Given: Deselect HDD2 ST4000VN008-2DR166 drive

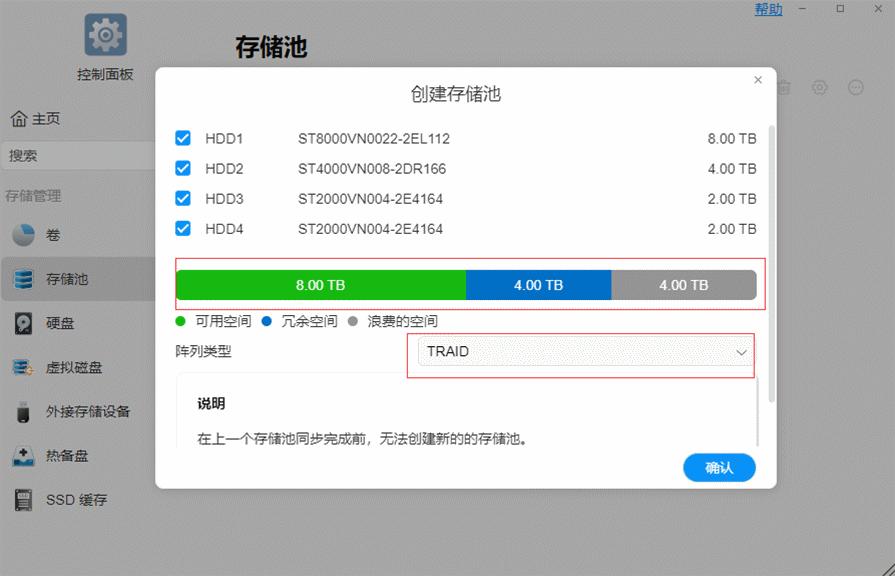Looking at the screenshot, I should [x=183, y=167].
